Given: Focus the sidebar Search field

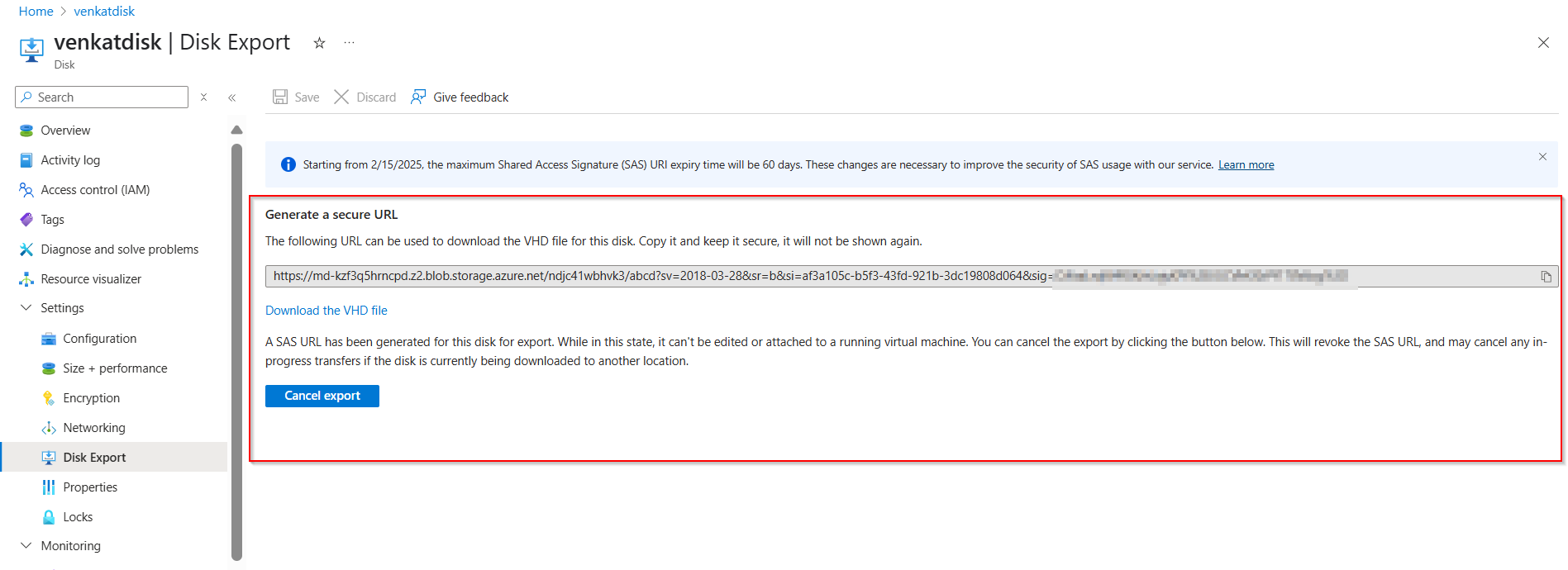Looking at the screenshot, I should click(102, 97).
